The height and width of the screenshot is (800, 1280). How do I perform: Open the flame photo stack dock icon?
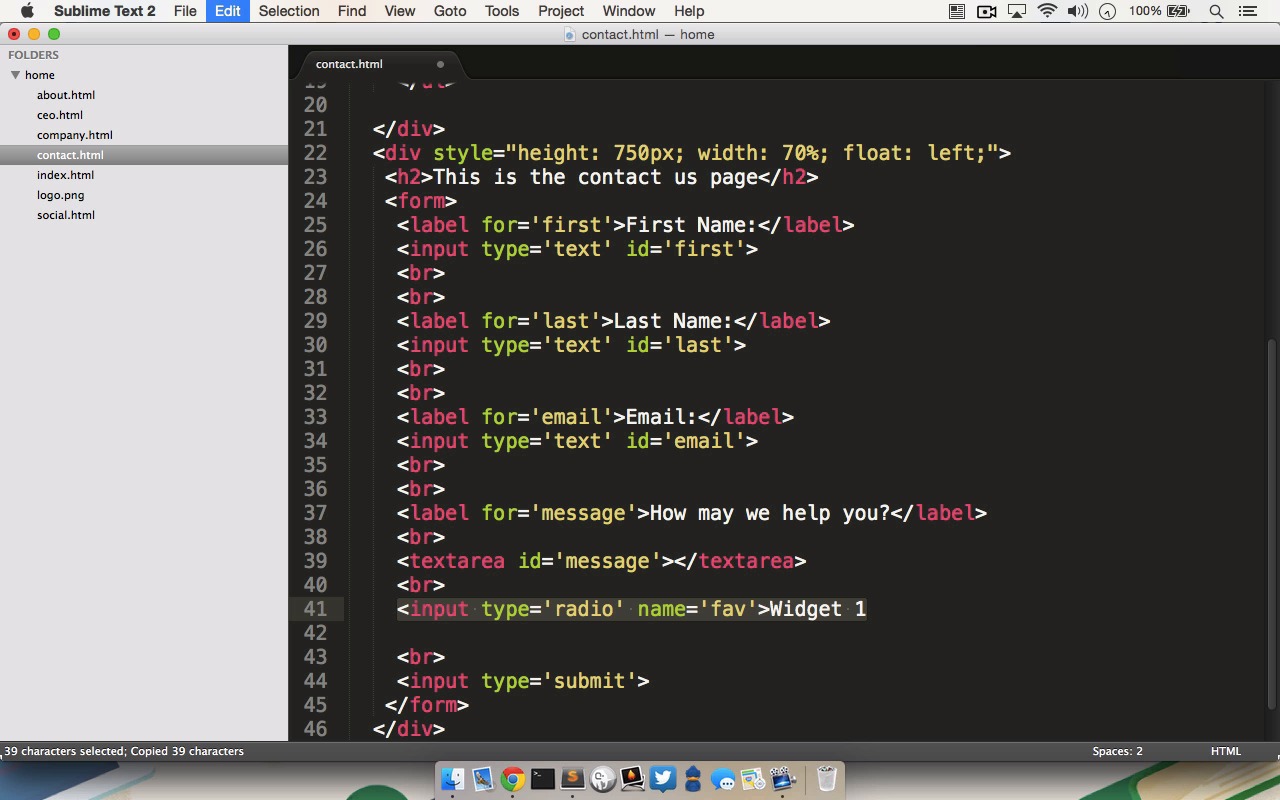(x=633, y=779)
